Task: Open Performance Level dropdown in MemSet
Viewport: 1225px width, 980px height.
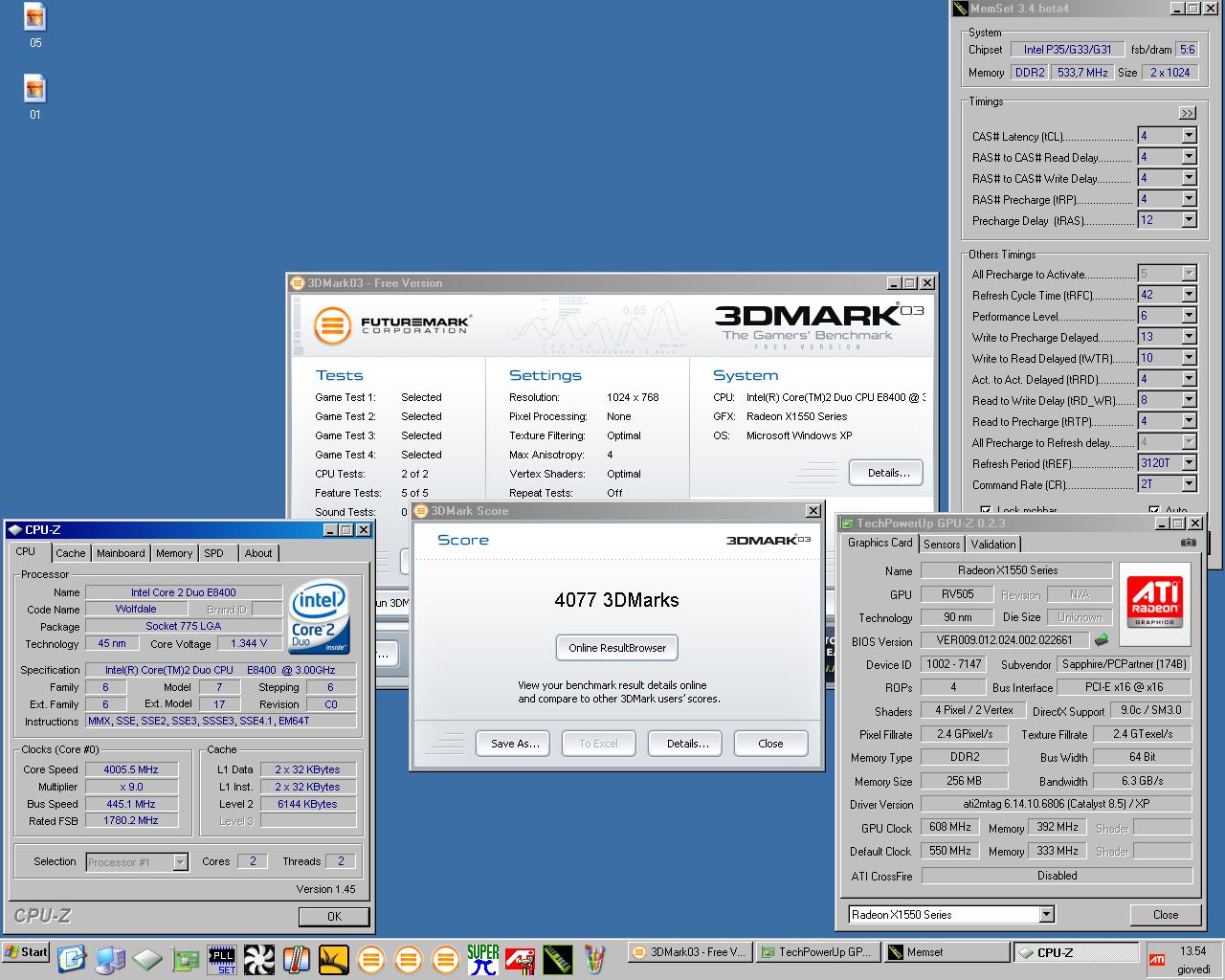Action: coord(1189,316)
